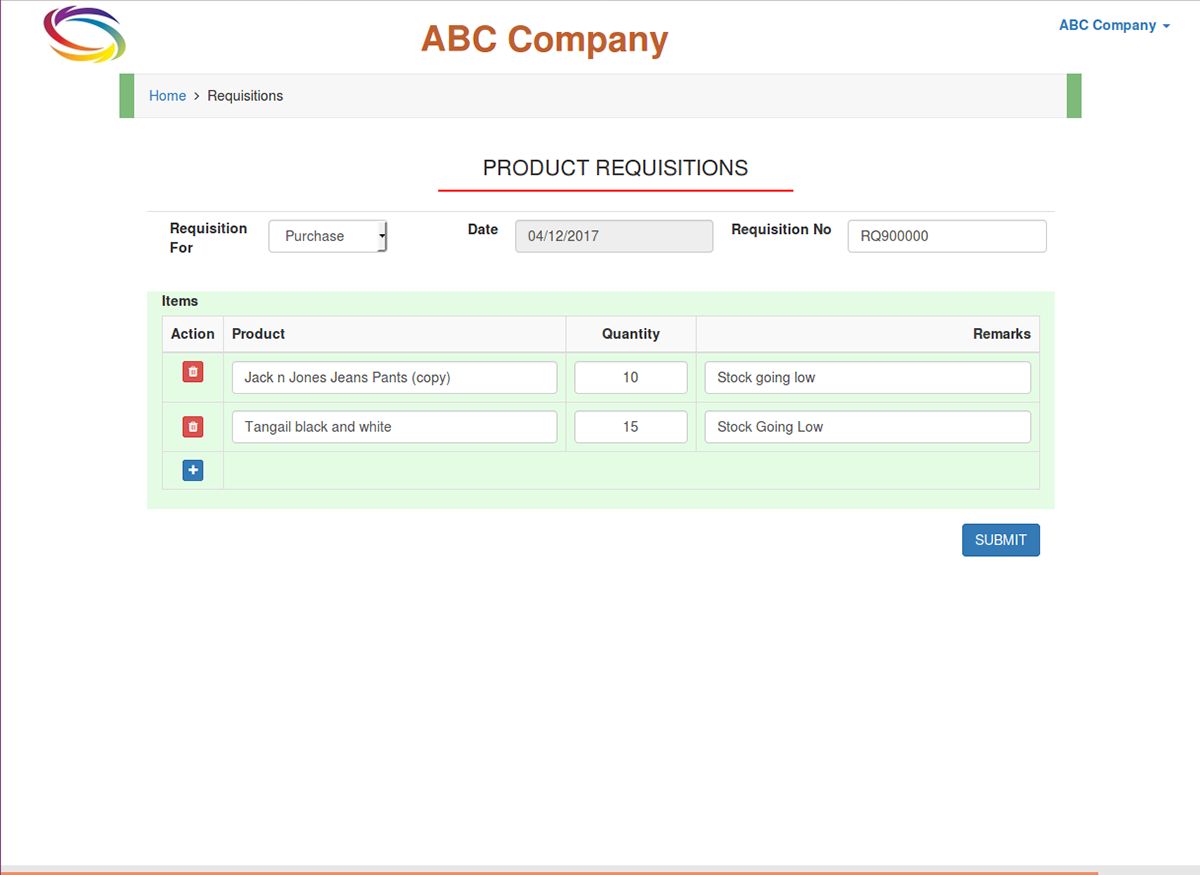Click the first row's Stock going low remark
This screenshot has width=1200, height=875.
[x=867, y=378]
